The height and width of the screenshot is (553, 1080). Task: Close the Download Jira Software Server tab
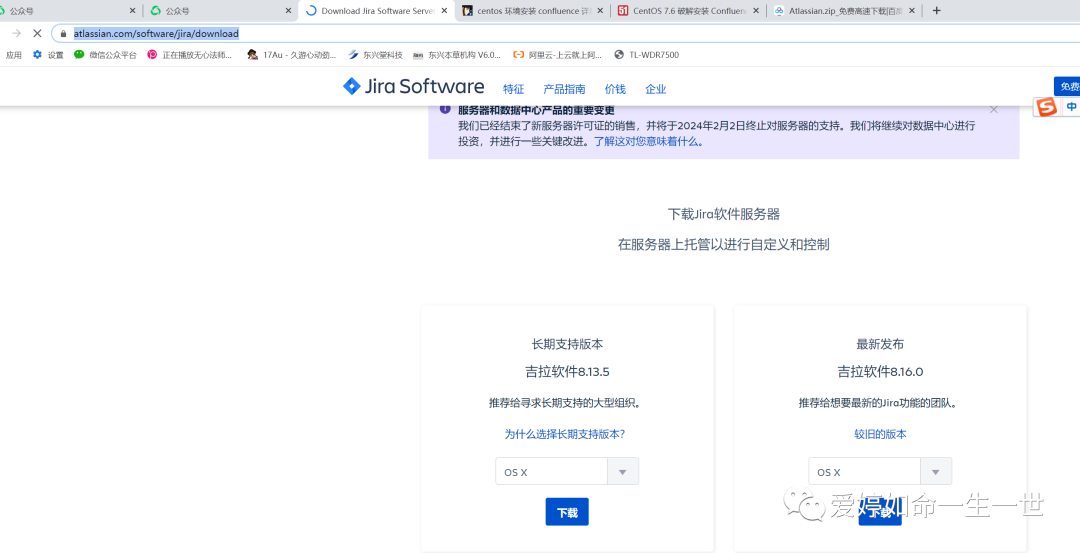click(444, 10)
